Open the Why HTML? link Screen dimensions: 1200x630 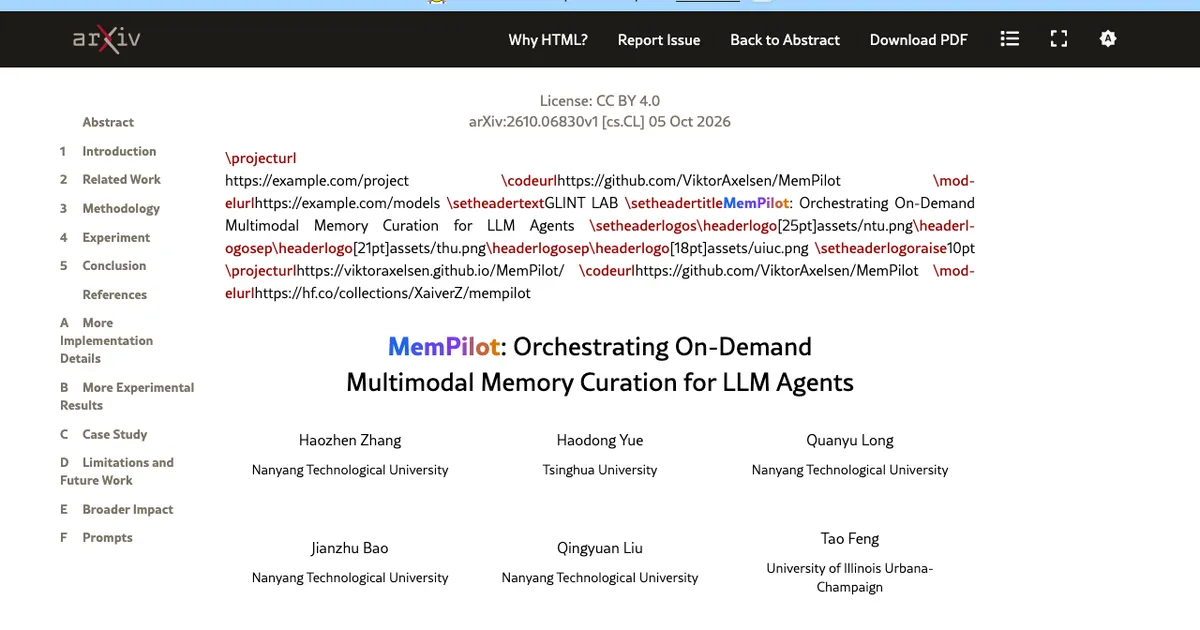point(548,40)
